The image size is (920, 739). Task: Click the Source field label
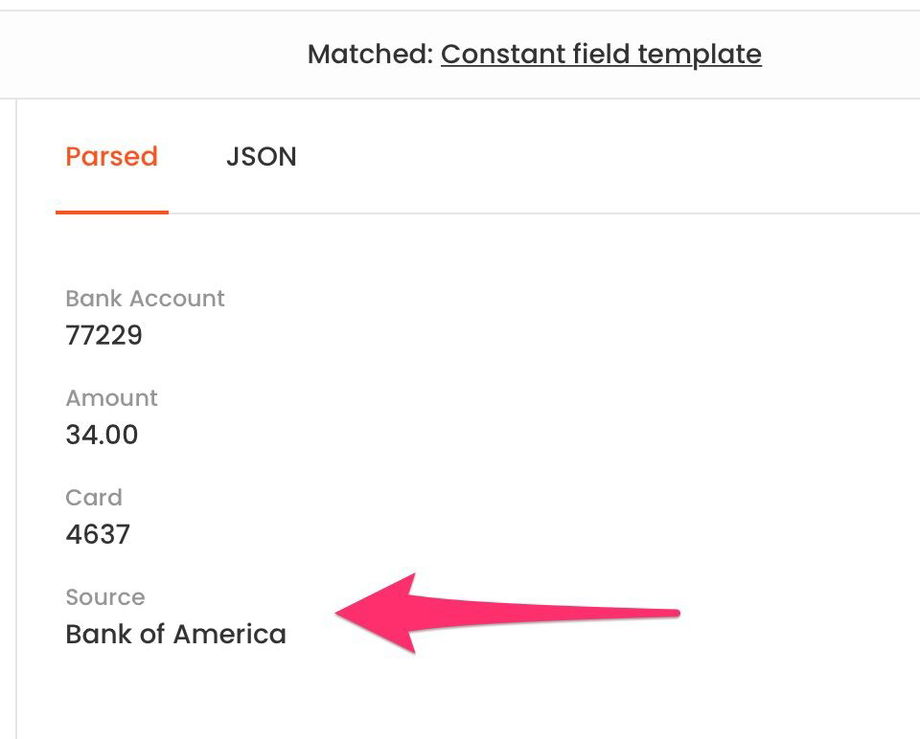point(105,597)
